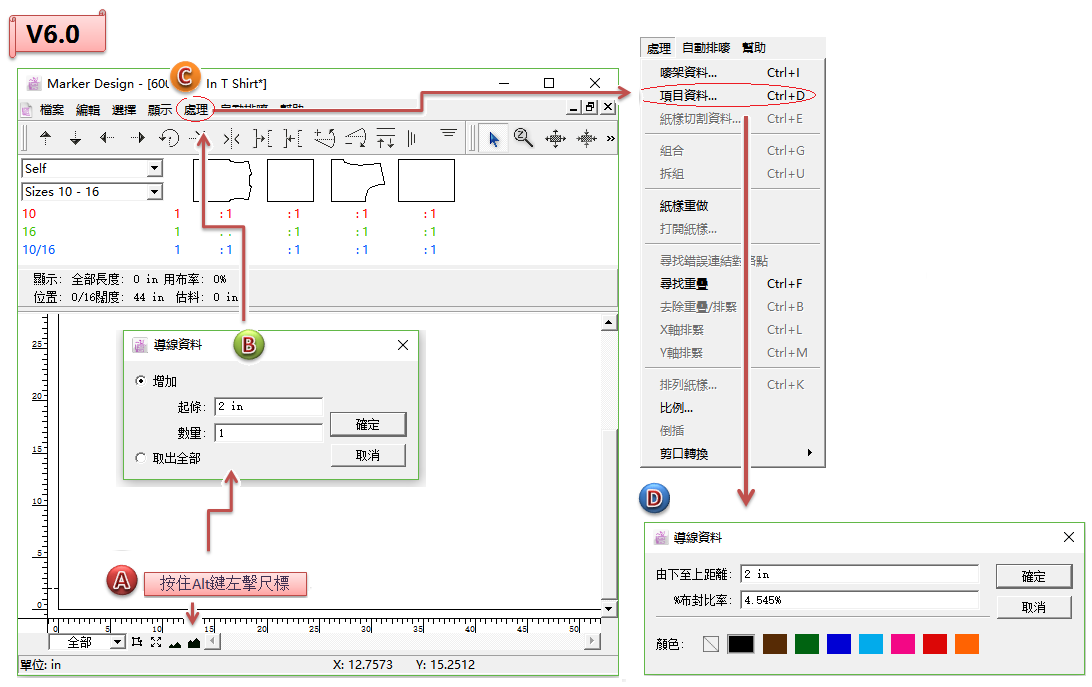The height and width of the screenshot is (687, 1092).
Task: Open the 處理 menu in menu bar
Action: (195, 110)
